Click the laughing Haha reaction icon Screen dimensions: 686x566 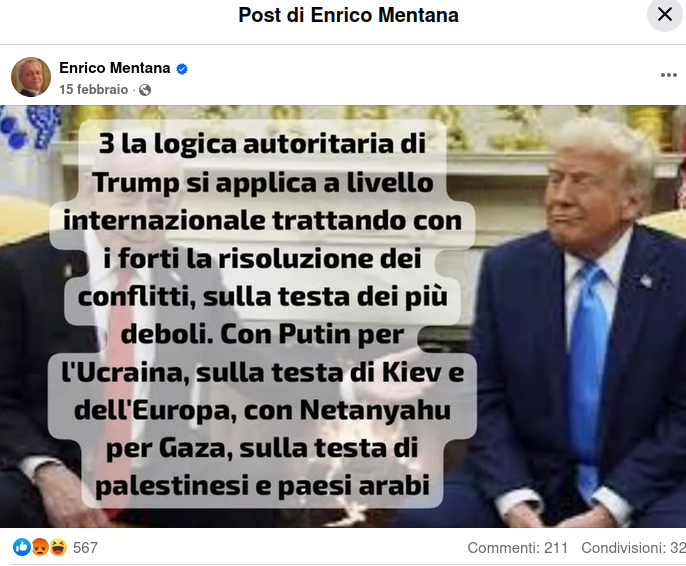click(x=58, y=547)
